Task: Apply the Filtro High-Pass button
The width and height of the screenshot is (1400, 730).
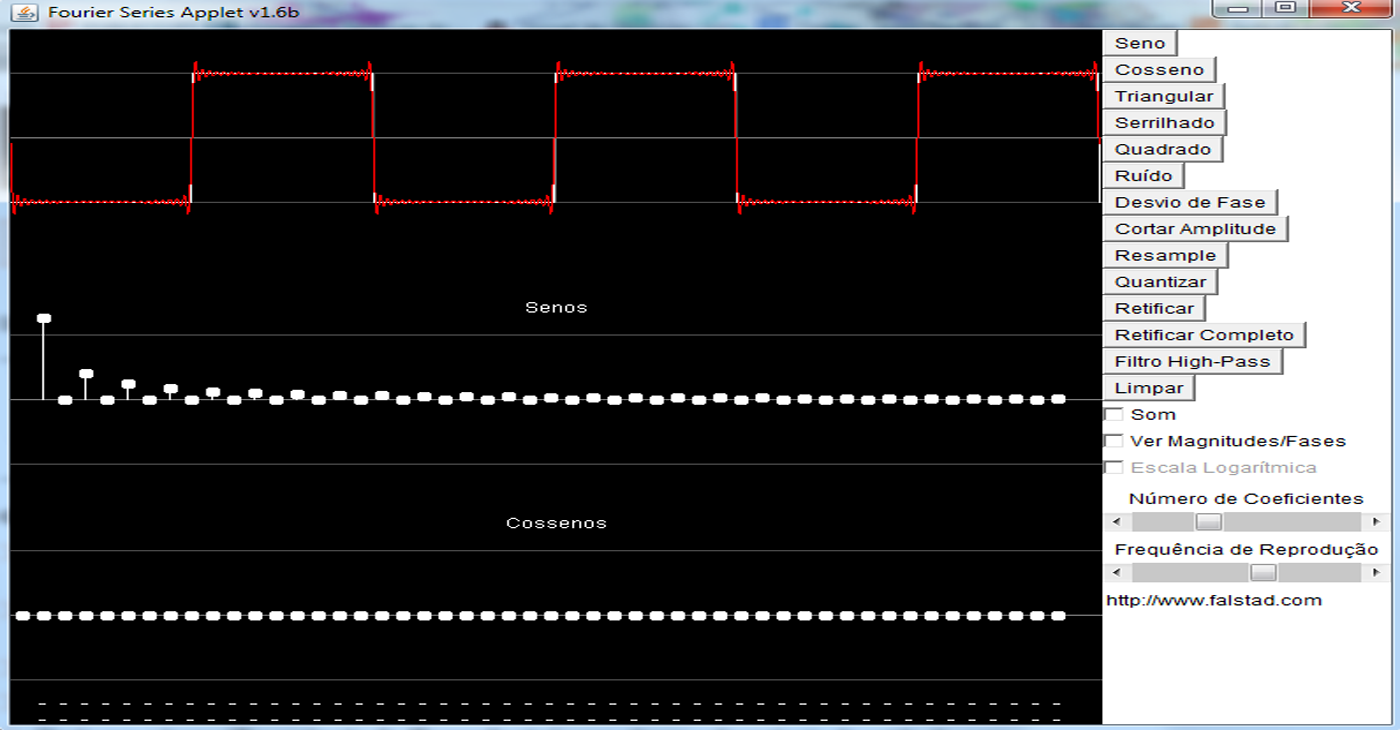Action: (1192, 361)
